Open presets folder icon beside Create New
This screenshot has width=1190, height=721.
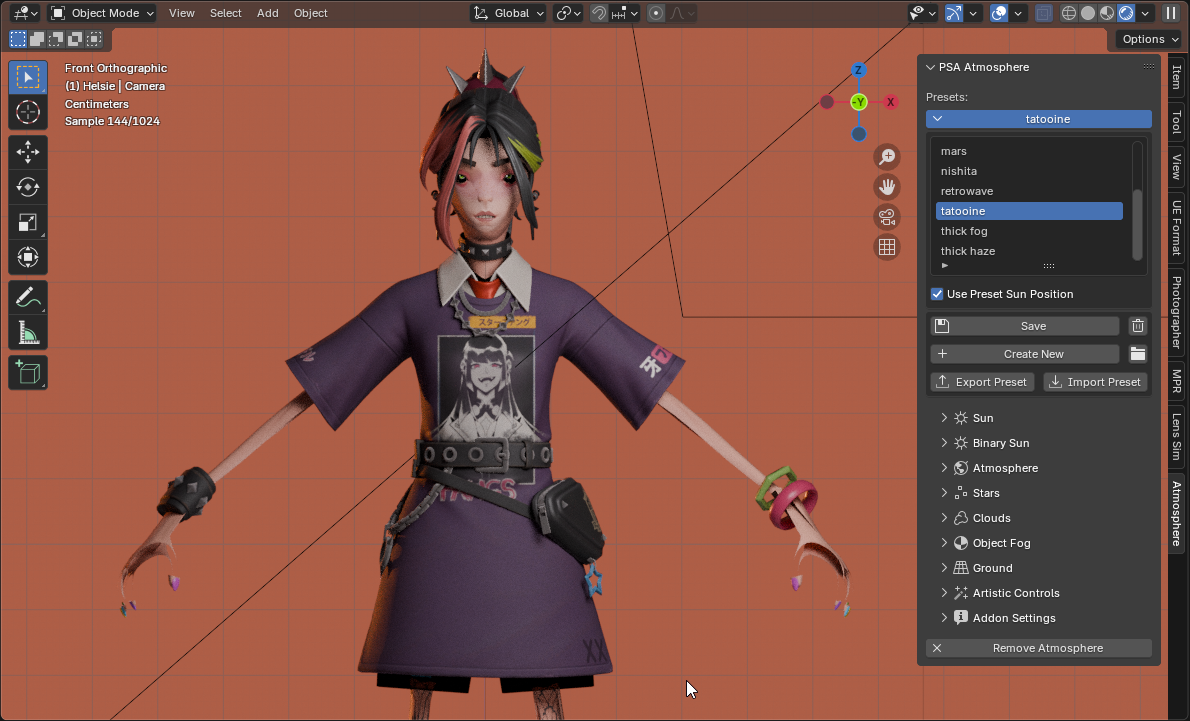[1137, 354]
